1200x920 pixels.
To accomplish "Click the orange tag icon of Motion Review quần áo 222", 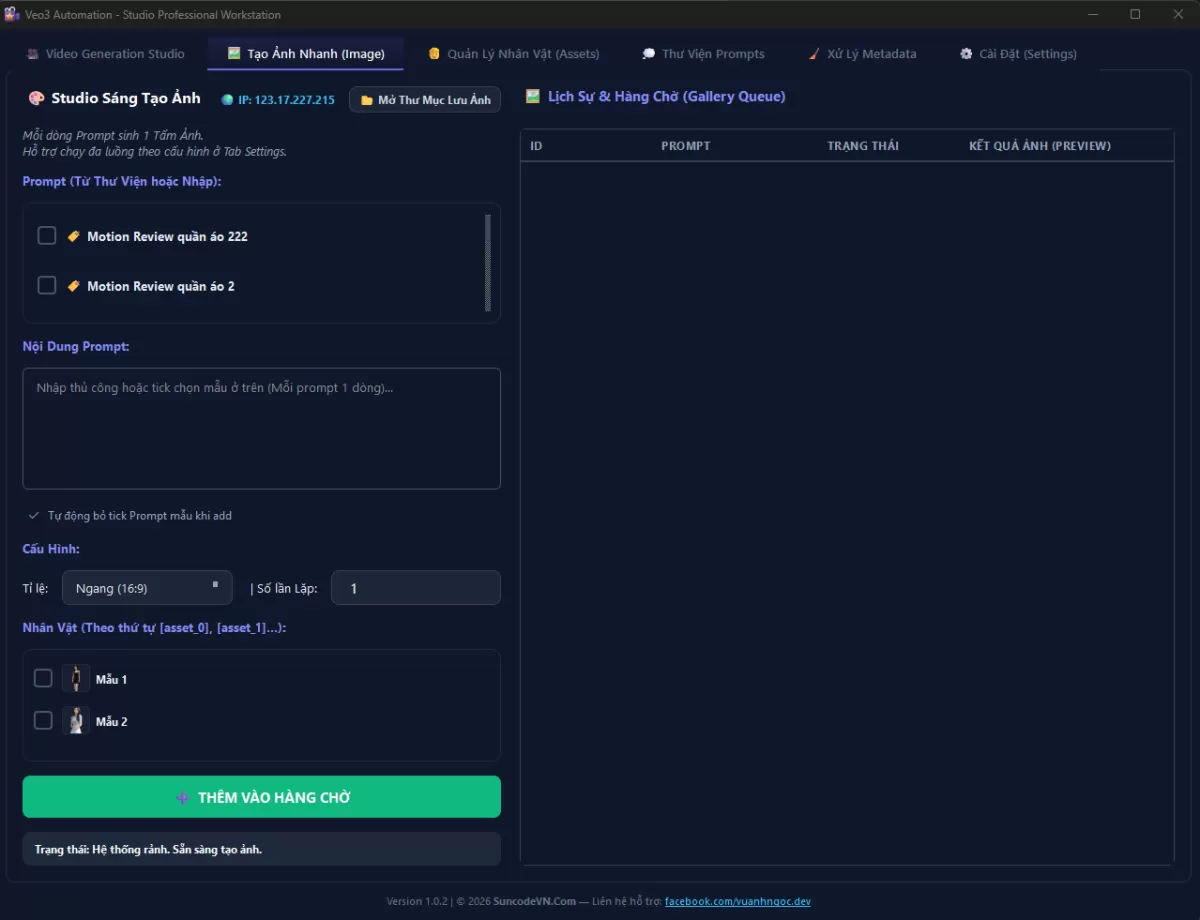I will [x=73, y=236].
